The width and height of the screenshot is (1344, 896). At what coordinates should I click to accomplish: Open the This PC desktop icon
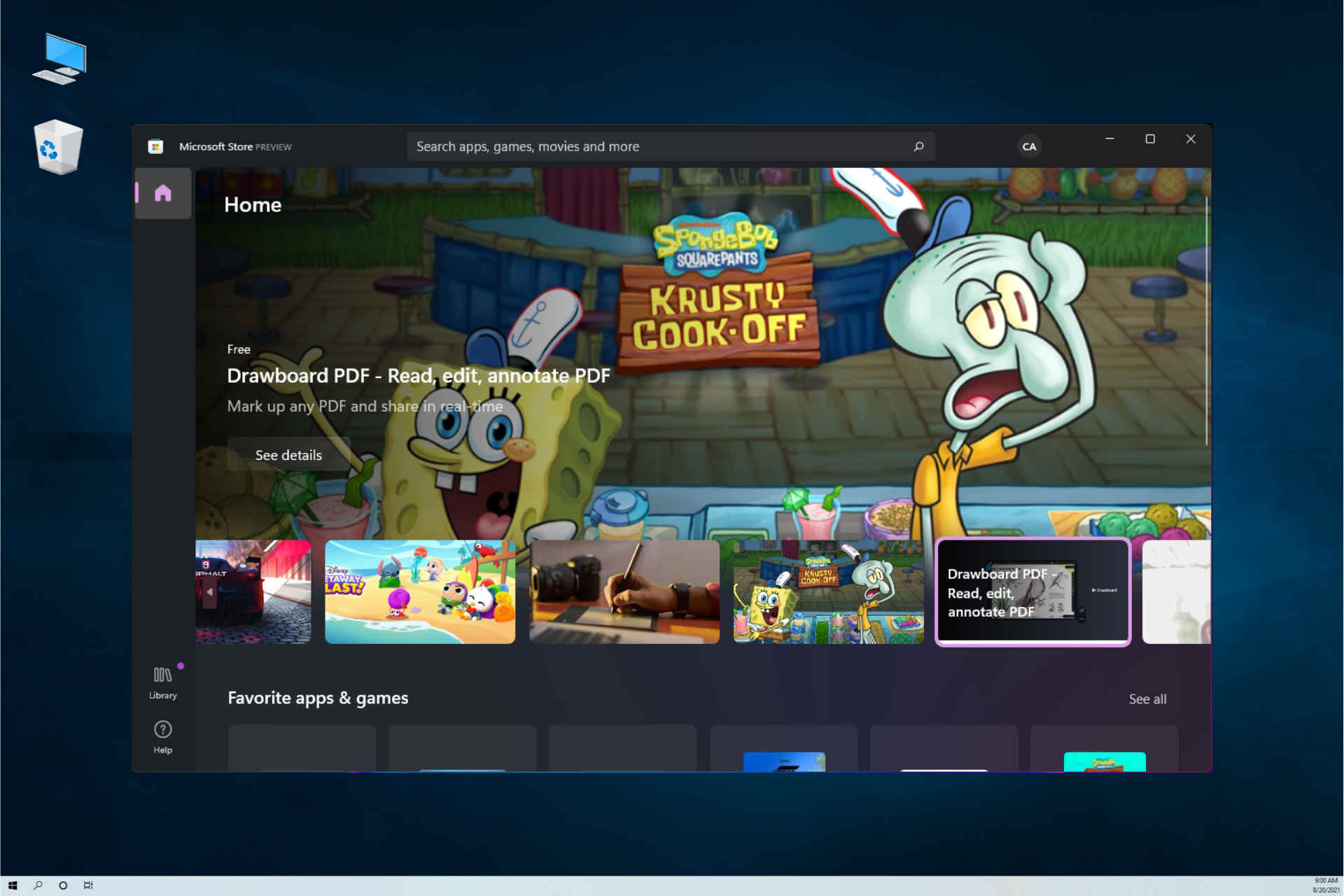point(60,59)
